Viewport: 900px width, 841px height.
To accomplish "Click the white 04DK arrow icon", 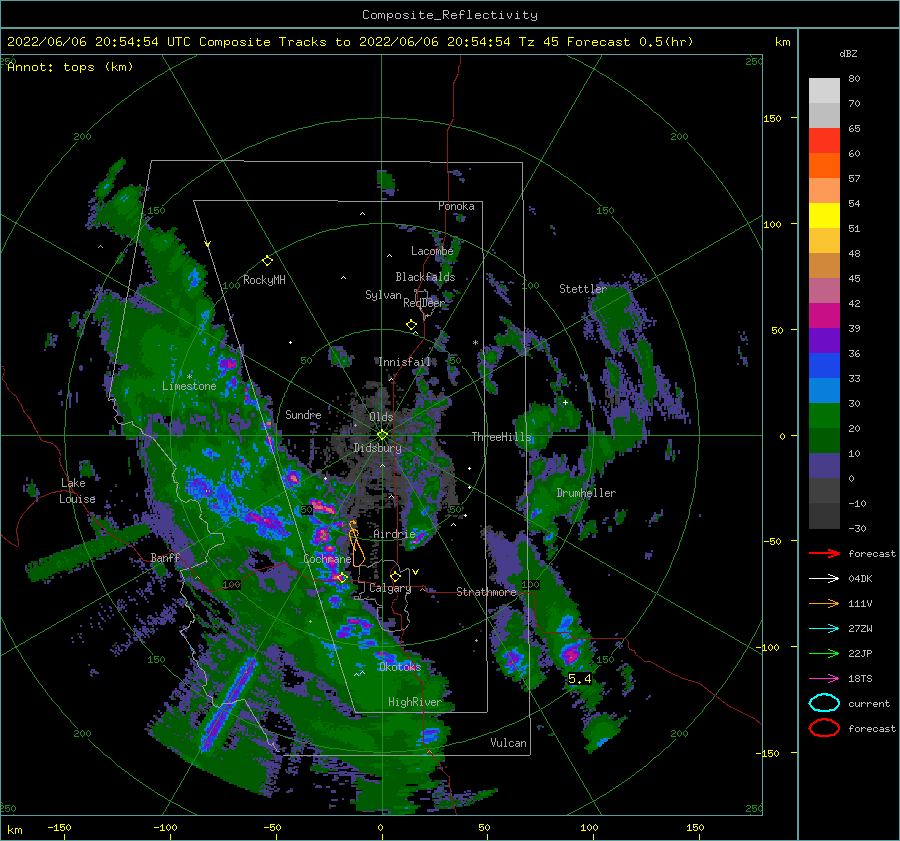I will [x=824, y=579].
